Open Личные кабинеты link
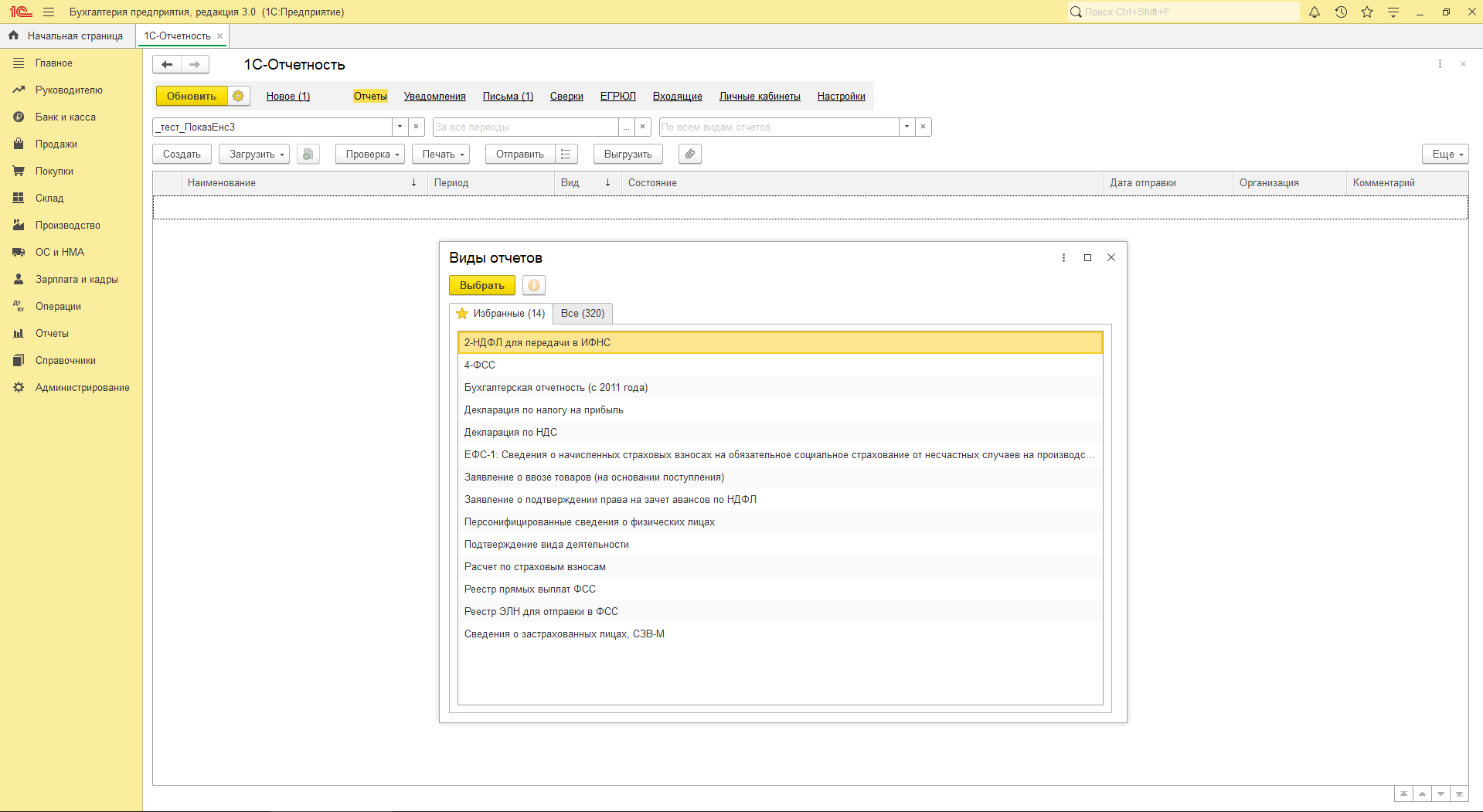 (x=760, y=96)
